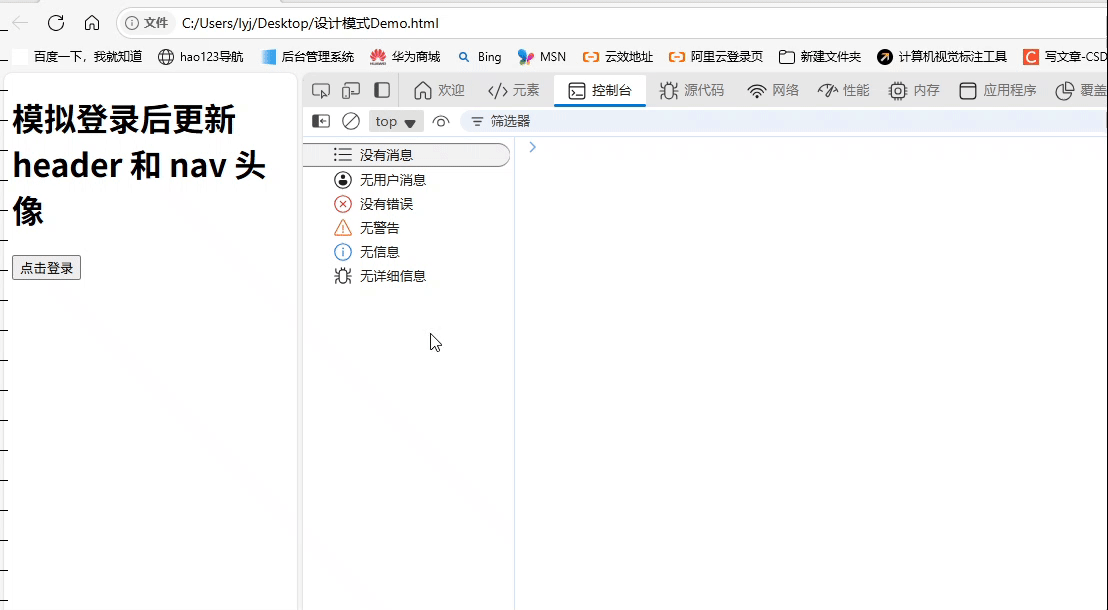Open 百度一下，我就知道 bookmark

coord(78,57)
